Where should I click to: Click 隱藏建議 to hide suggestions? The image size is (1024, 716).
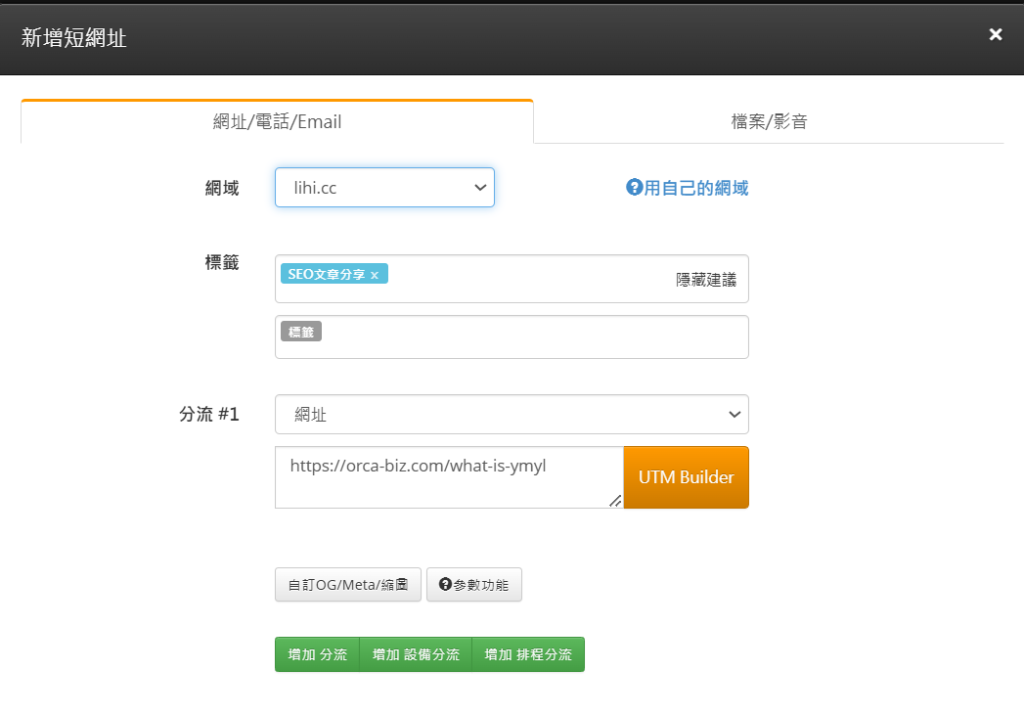[706, 280]
